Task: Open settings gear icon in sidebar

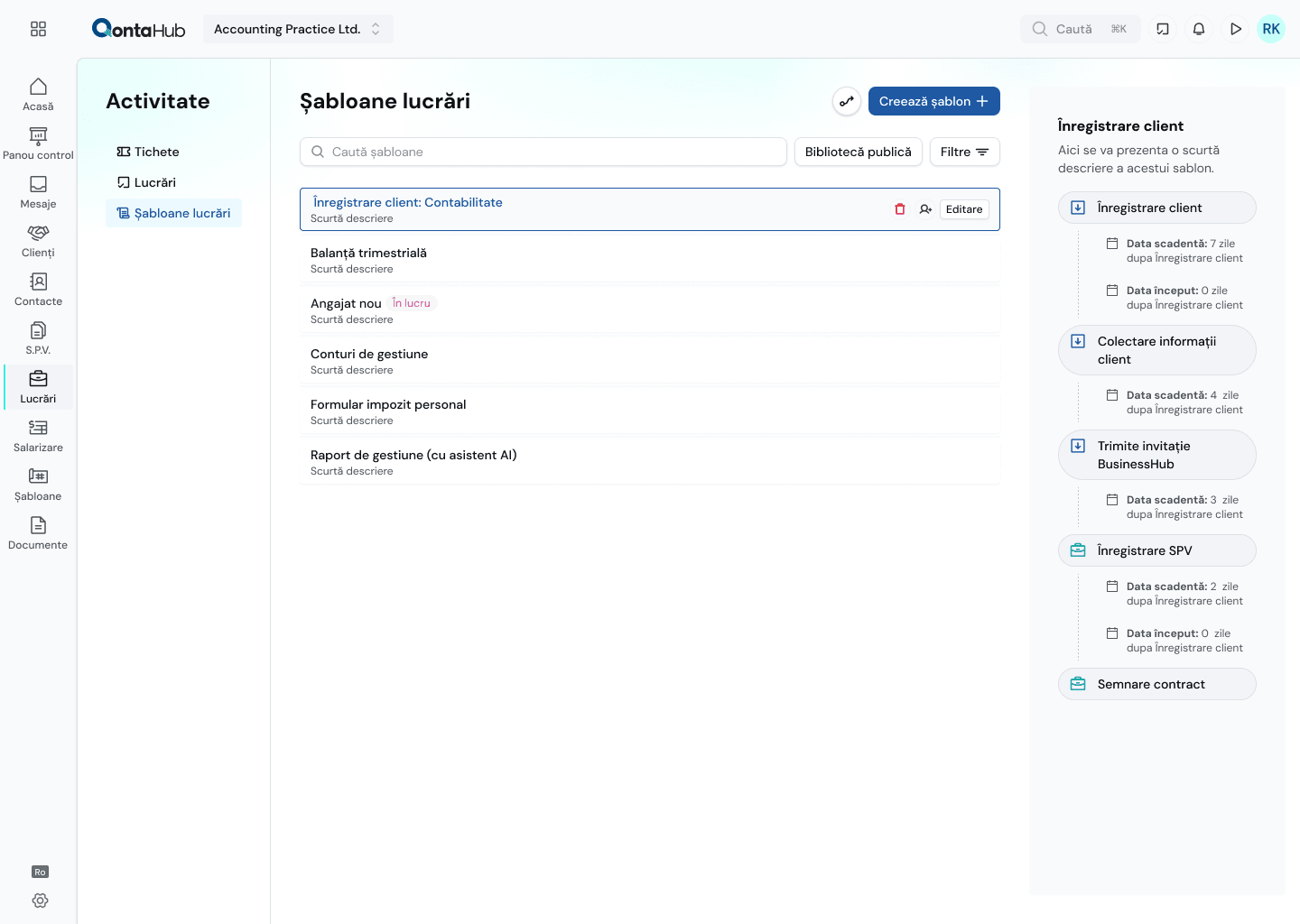Action: click(x=40, y=901)
